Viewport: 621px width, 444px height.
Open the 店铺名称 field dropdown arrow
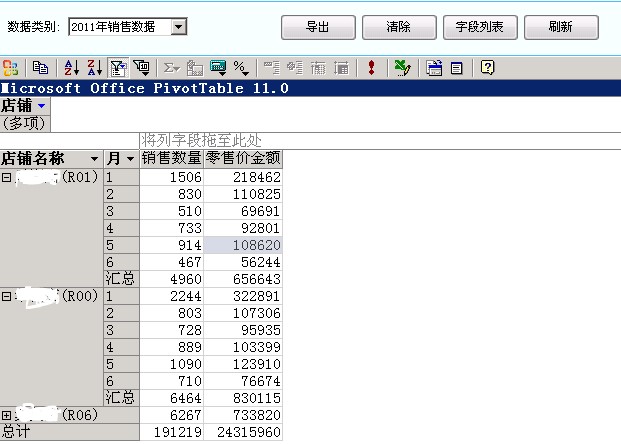click(x=94, y=159)
